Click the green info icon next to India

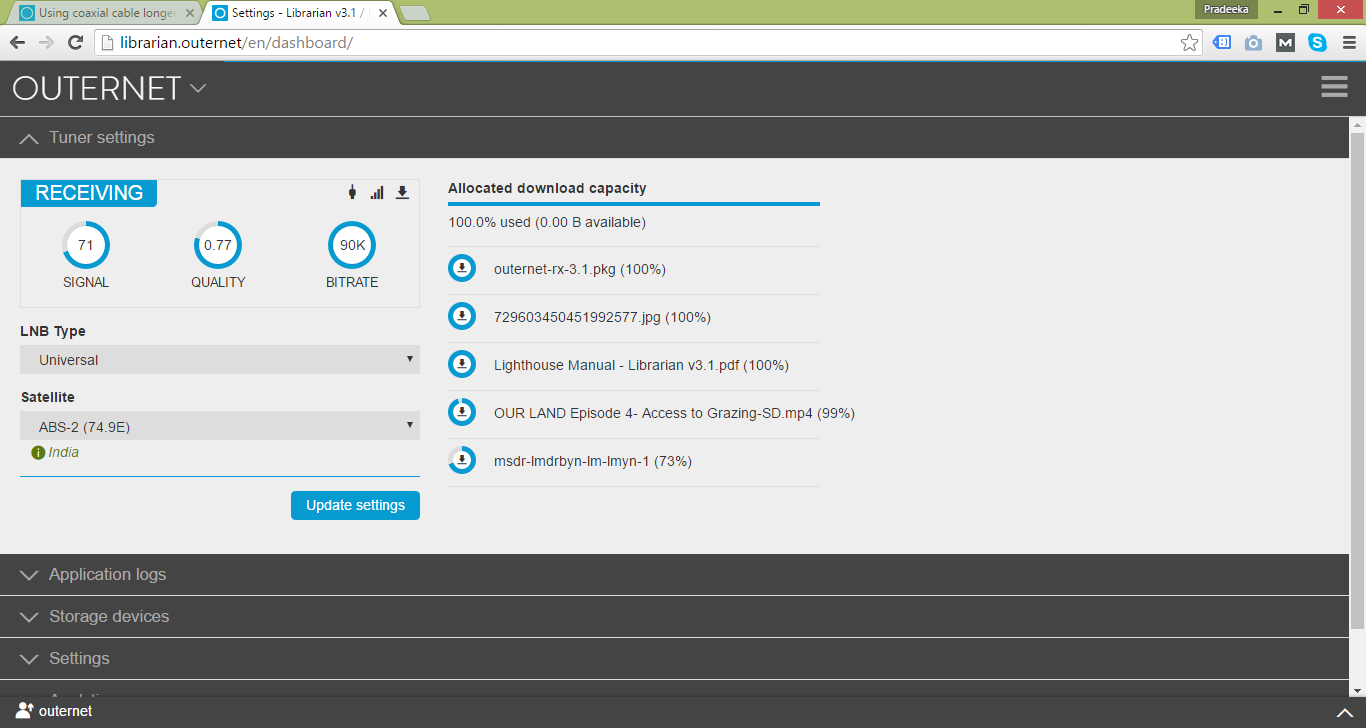coord(38,453)
